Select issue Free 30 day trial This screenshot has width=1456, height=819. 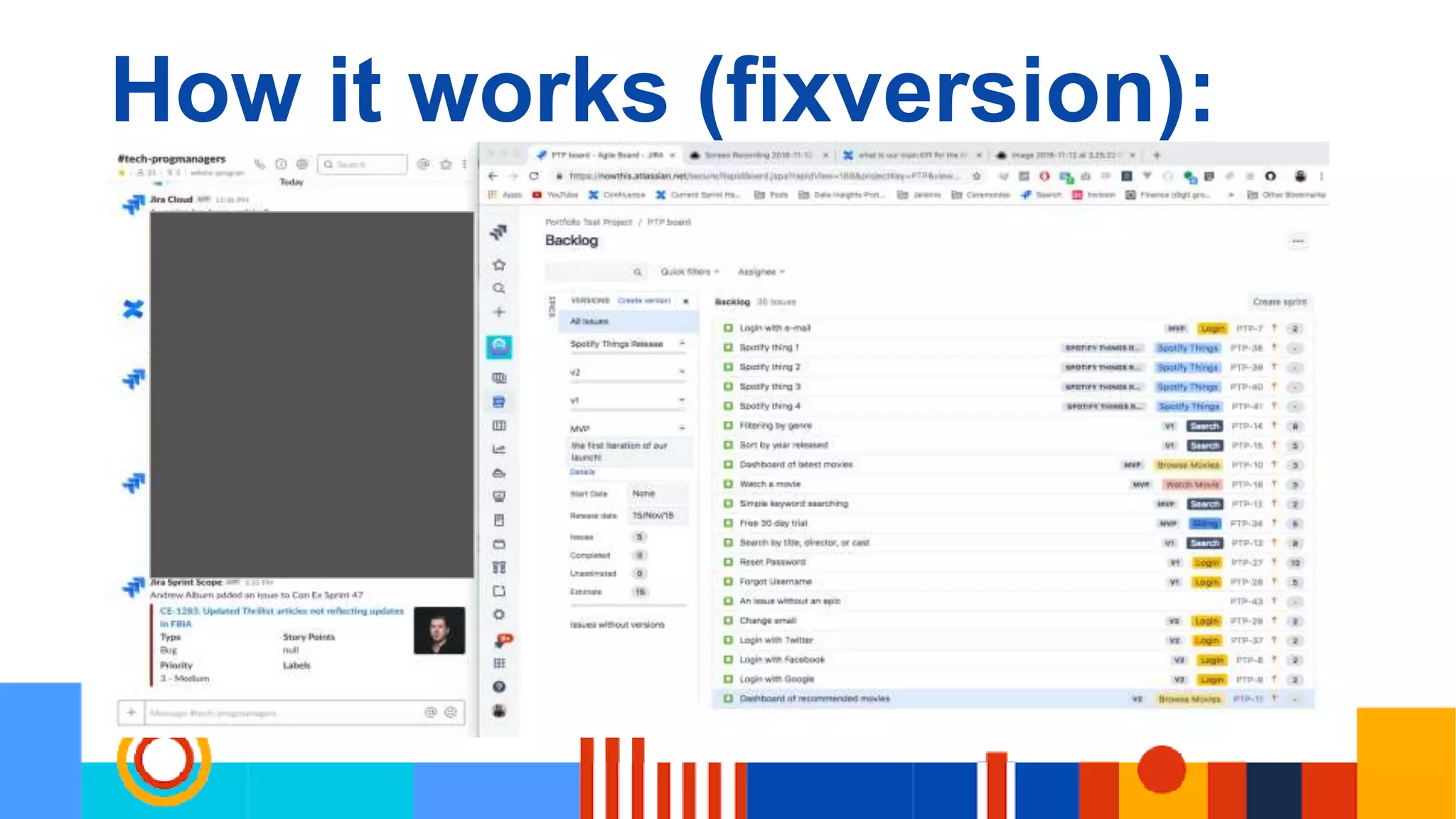(x=1014, y=523)
